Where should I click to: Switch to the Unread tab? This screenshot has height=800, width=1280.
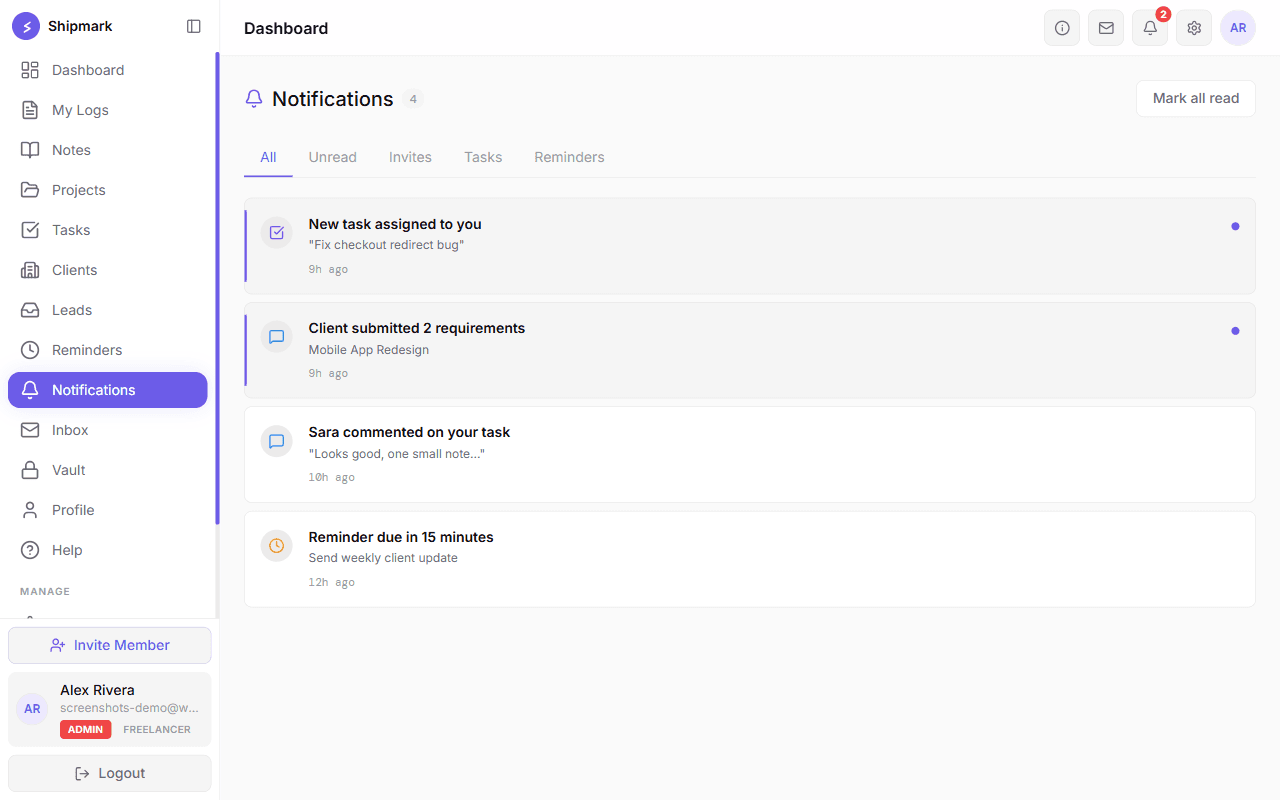coord(333,157)
